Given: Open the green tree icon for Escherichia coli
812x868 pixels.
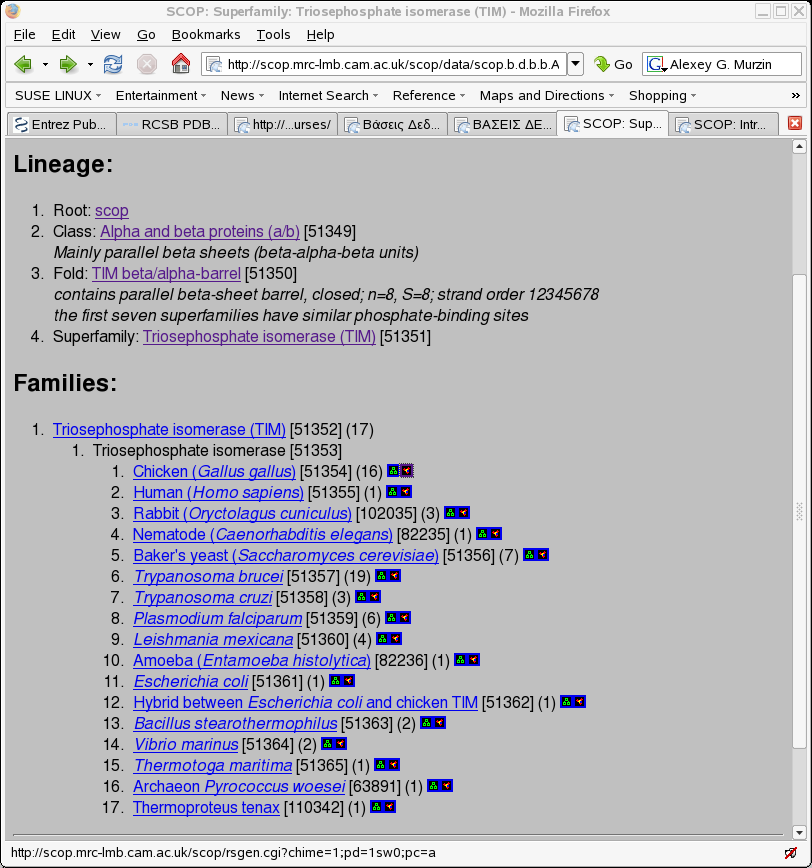Looking at the screenshot, I should [x=335, y=681].
